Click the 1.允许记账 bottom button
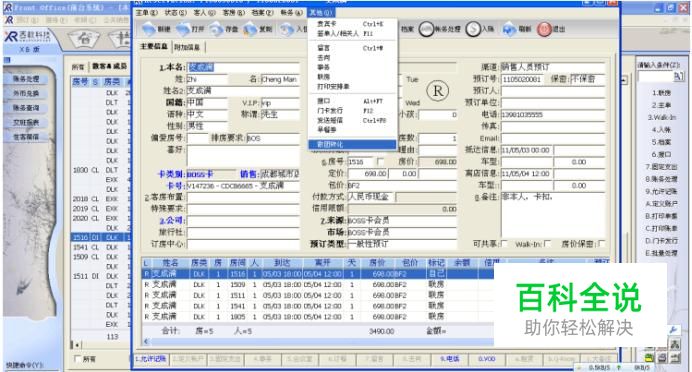692x372 pixels. tap(151, 359)
